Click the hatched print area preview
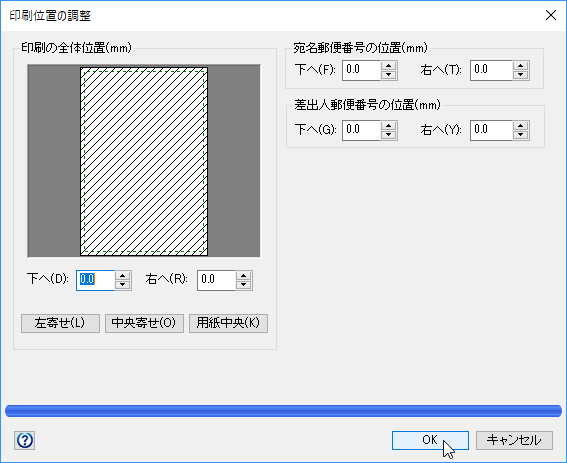This screenshot has height=463, width=567. [x=144, y=161]
